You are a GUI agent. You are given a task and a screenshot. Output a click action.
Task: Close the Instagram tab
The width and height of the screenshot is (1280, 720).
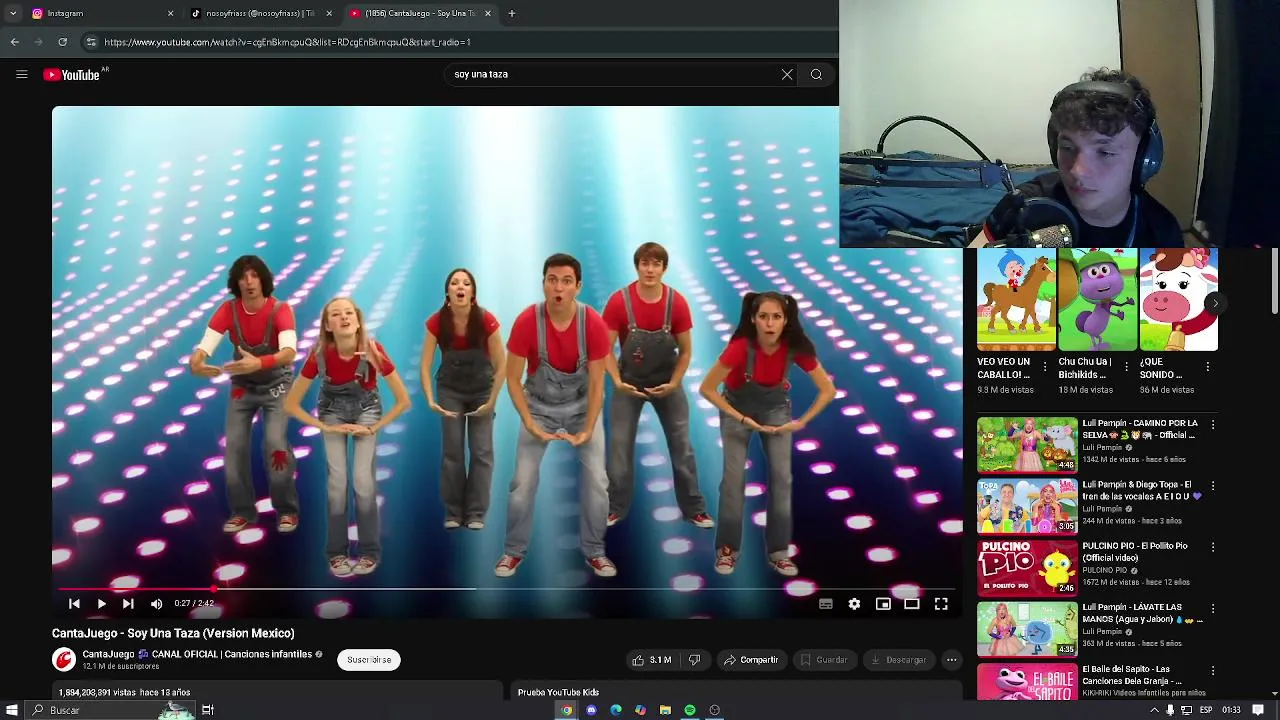pos(170,13)
